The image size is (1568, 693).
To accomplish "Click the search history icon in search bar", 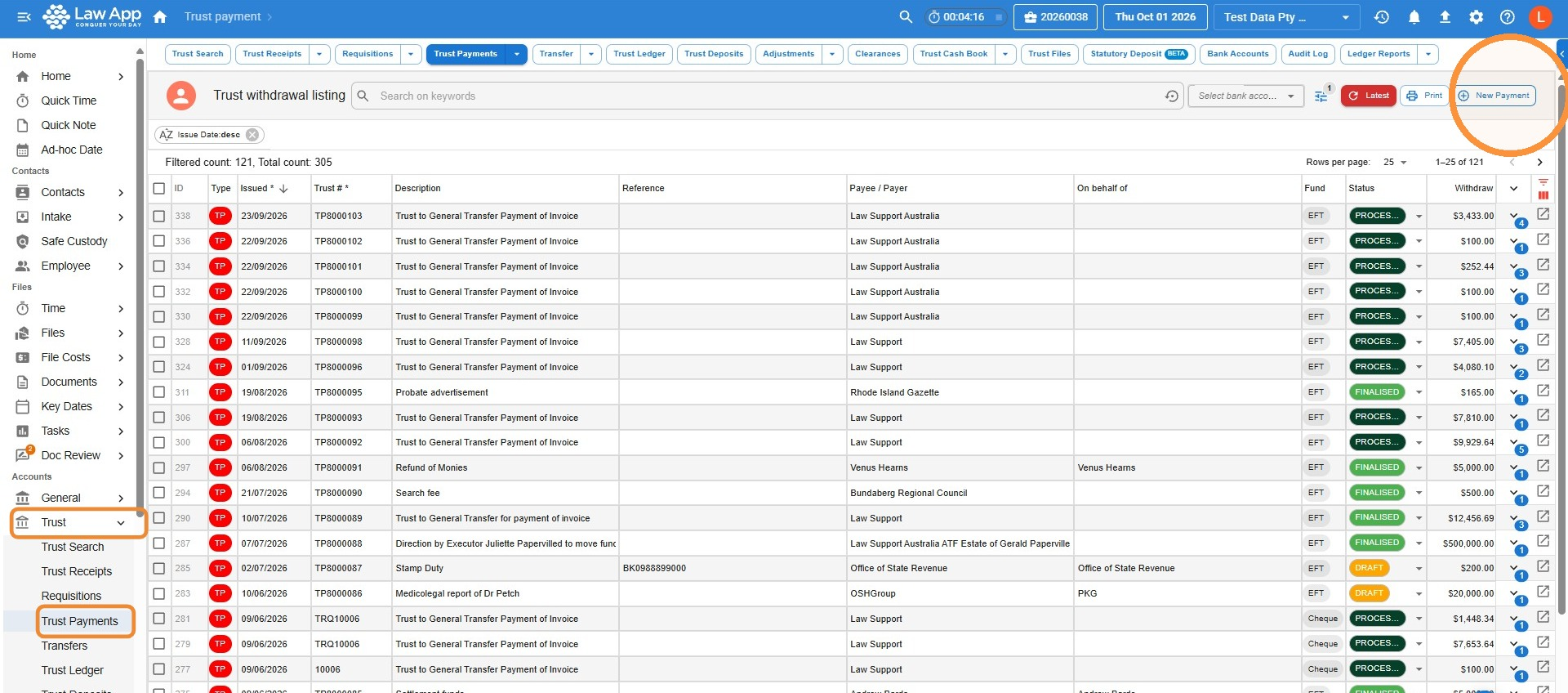I will 1172,96.
